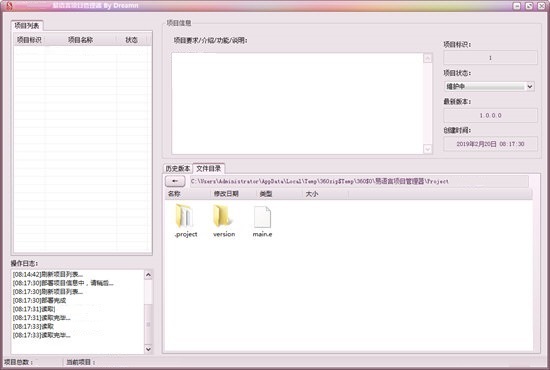The height and width of the screenshot is (370, 550).
Task: Click the 操作日志 scroll-down arrow
Action: click(148, 349)
